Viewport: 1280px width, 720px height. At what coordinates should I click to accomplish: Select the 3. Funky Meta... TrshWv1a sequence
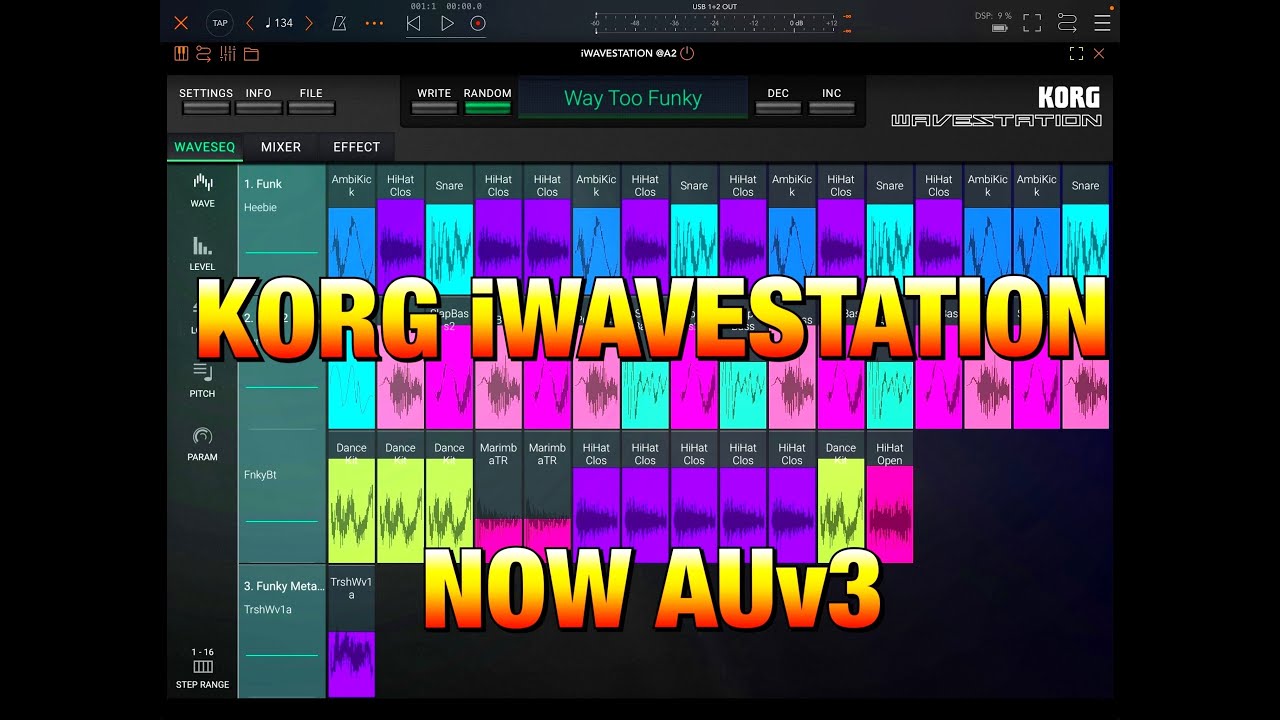pos(282,631)
